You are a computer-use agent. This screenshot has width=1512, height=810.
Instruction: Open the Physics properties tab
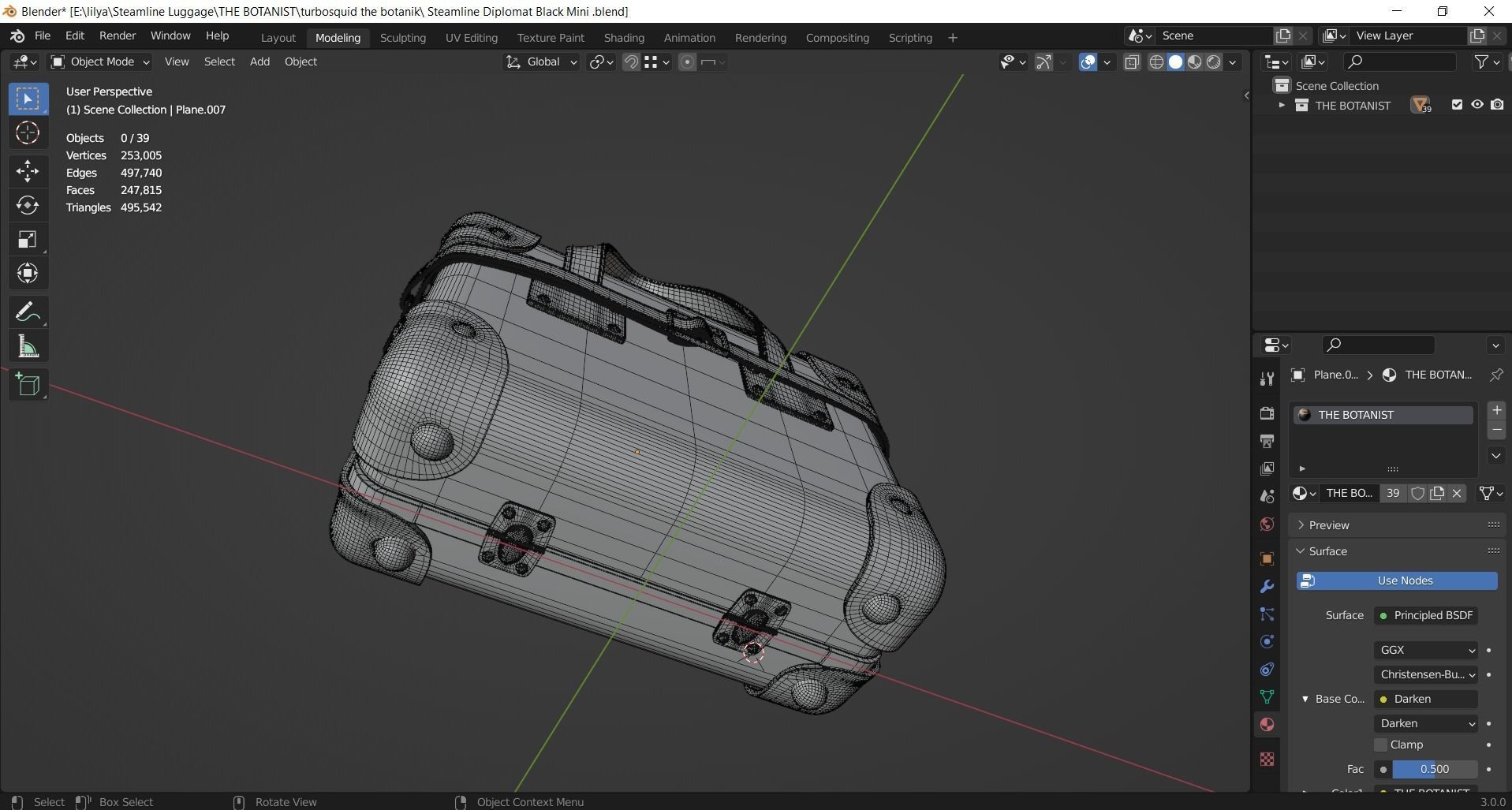pyautogui.click(x=1267, y=641)
